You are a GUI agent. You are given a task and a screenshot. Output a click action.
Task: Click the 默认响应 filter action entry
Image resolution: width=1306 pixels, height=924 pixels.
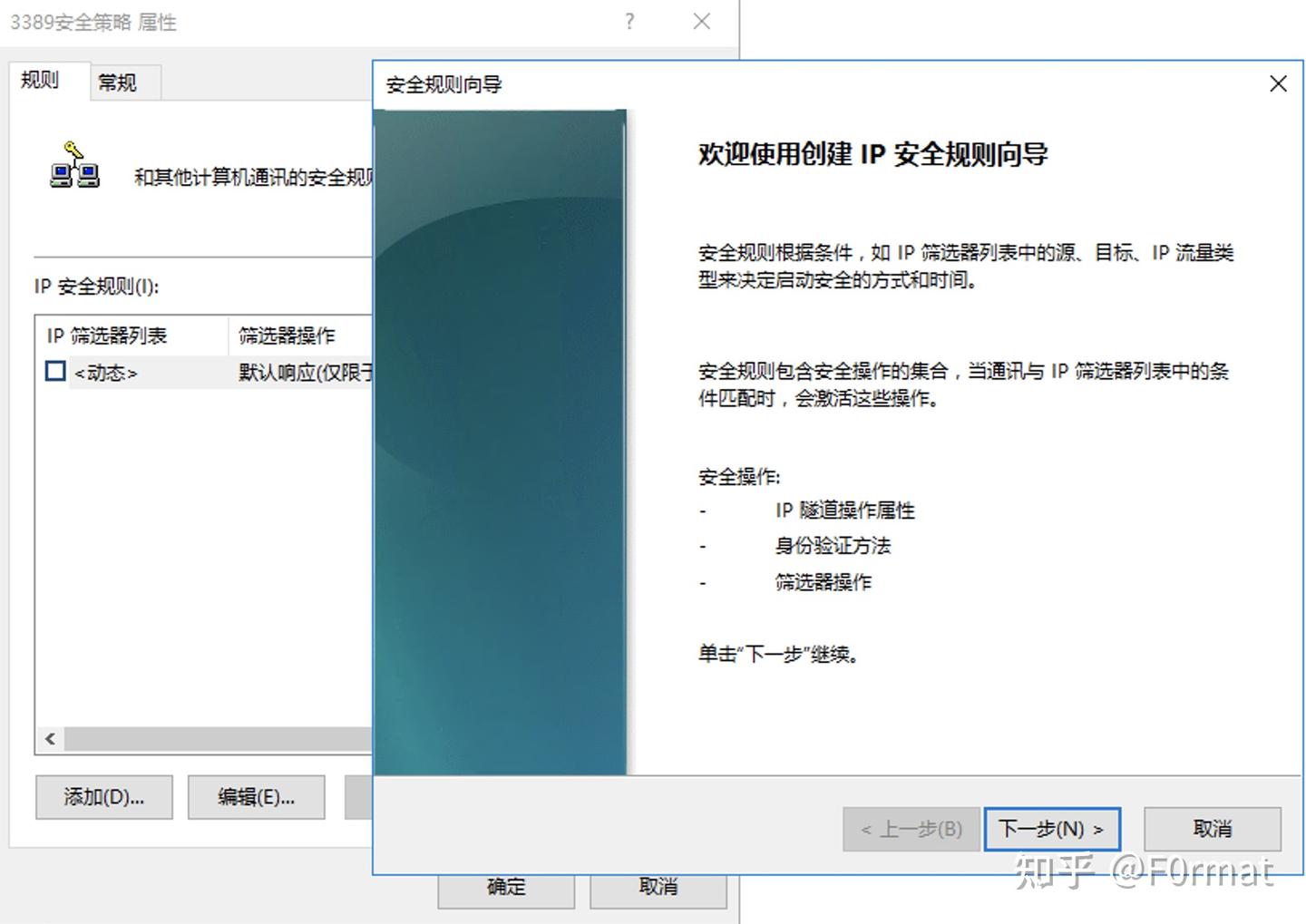pos(299,372)
